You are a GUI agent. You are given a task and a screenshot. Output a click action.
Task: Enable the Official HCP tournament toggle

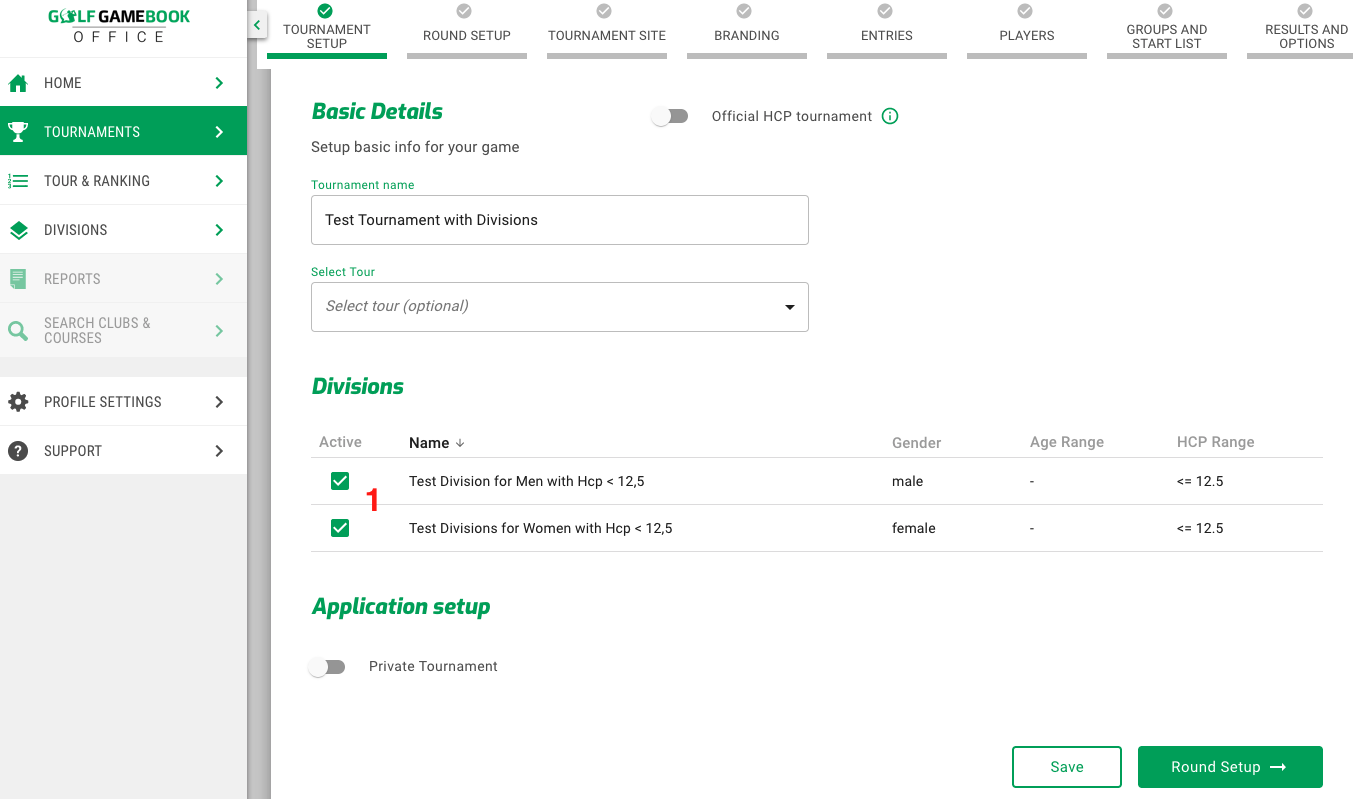[x=670, y=116]
